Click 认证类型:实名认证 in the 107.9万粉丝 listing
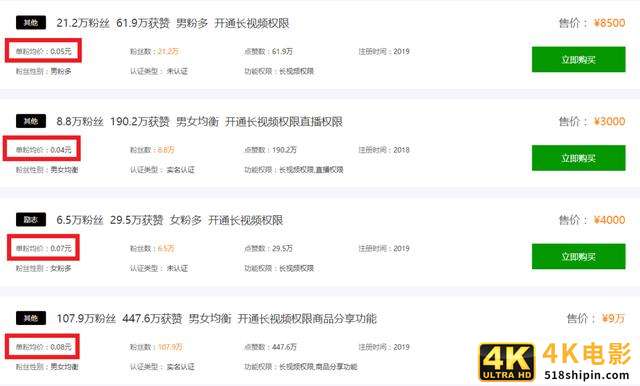The image size is (640, 386). 162,366
